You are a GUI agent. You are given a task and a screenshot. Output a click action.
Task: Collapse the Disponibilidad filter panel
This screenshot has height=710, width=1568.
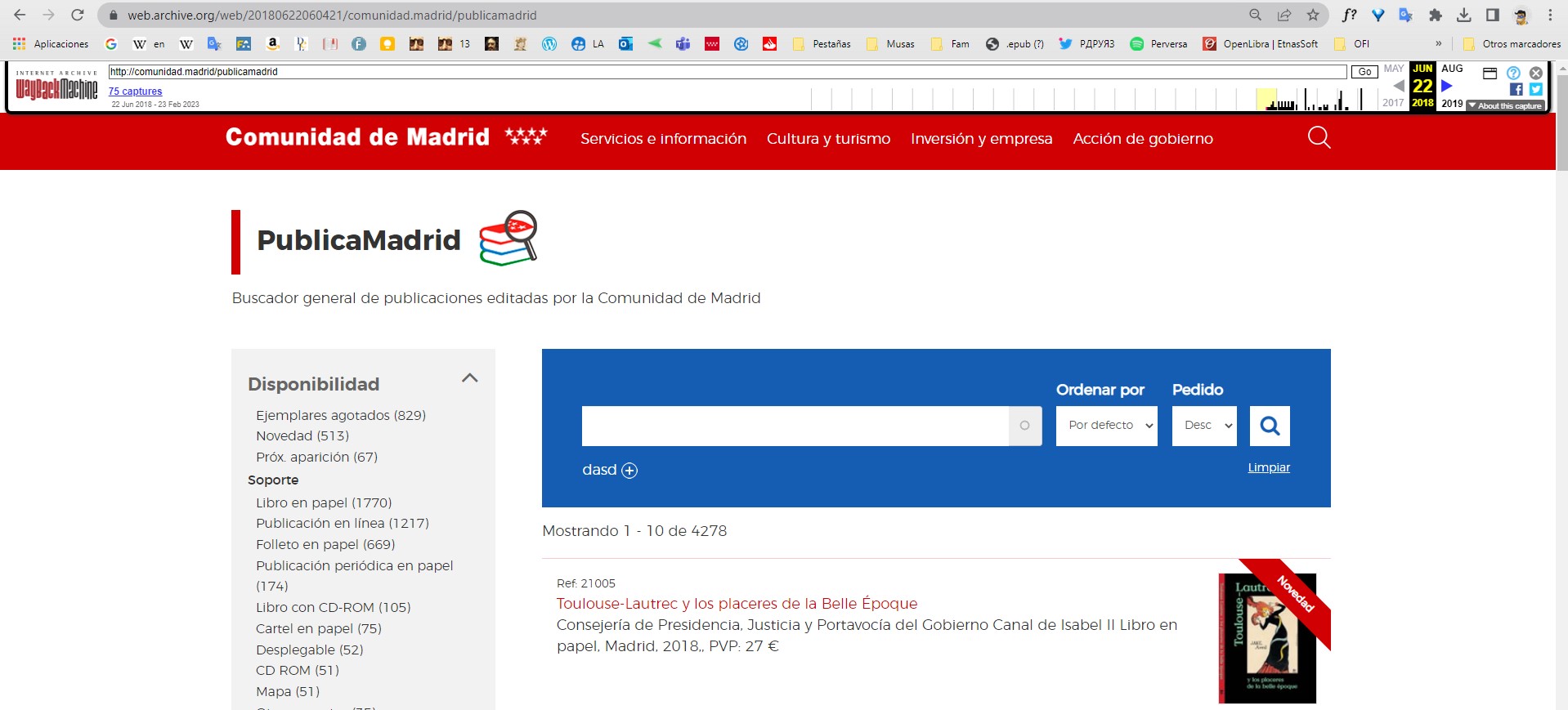point(469,377)
